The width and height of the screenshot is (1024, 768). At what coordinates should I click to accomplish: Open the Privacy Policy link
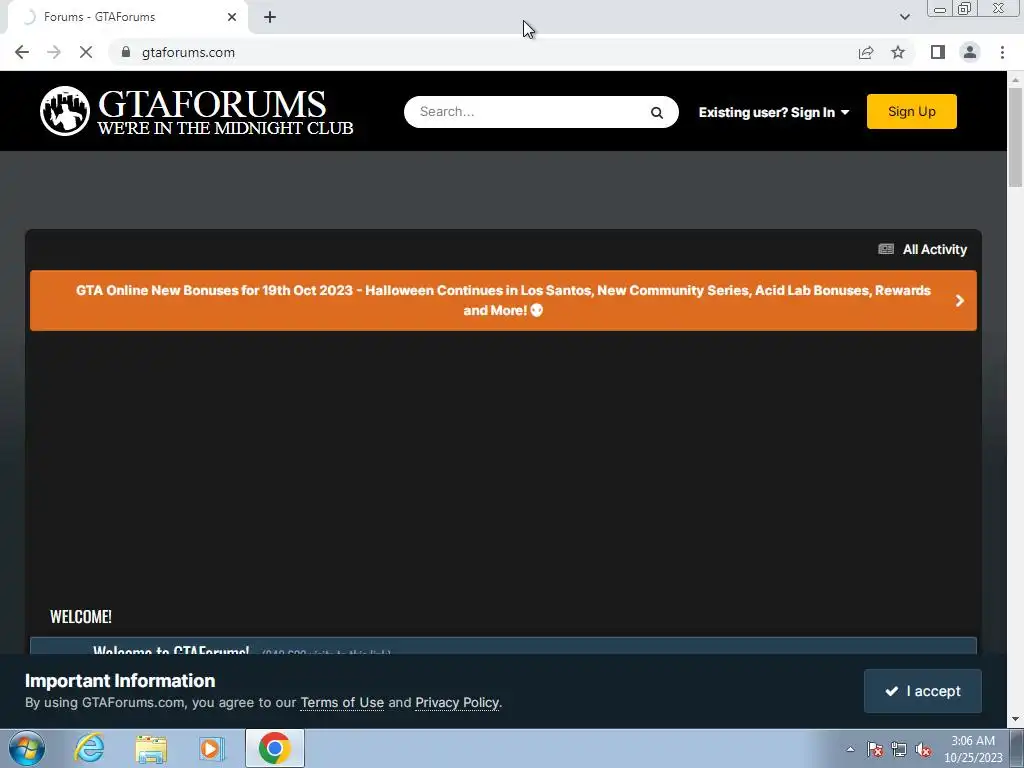pyautogui.click(x=457, y=703)
